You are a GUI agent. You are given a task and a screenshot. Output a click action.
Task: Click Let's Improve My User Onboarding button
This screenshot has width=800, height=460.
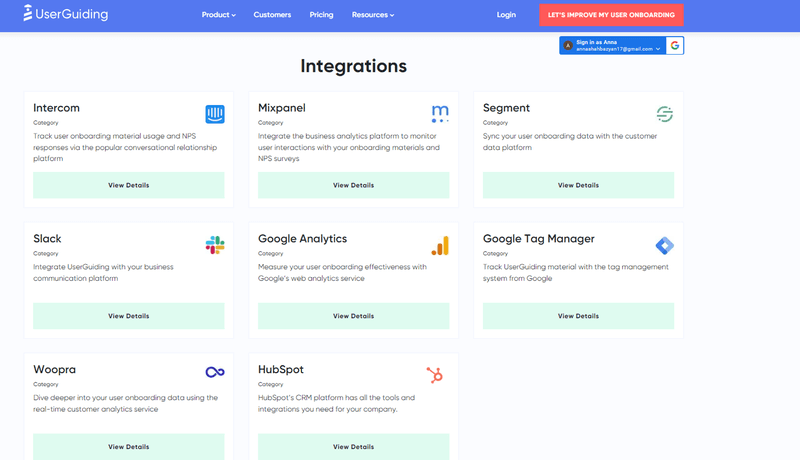click(611, 15)
